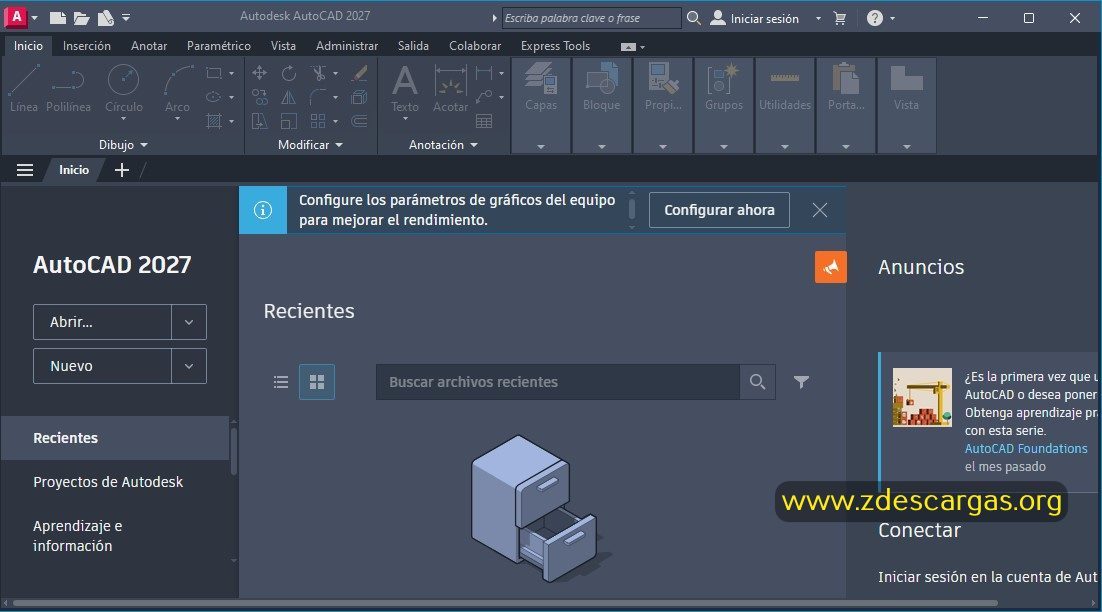Expand the Abrir dropdown arrow
The width and height of the screenshot is (1102, 612).
[189, 322]
